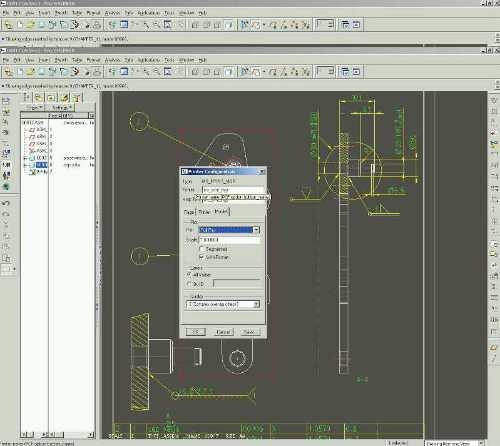The height and width of the screenshot is (446, 500).
Task: Click the yellow folder icon above model tree
Action: click(x=39, y=98)
